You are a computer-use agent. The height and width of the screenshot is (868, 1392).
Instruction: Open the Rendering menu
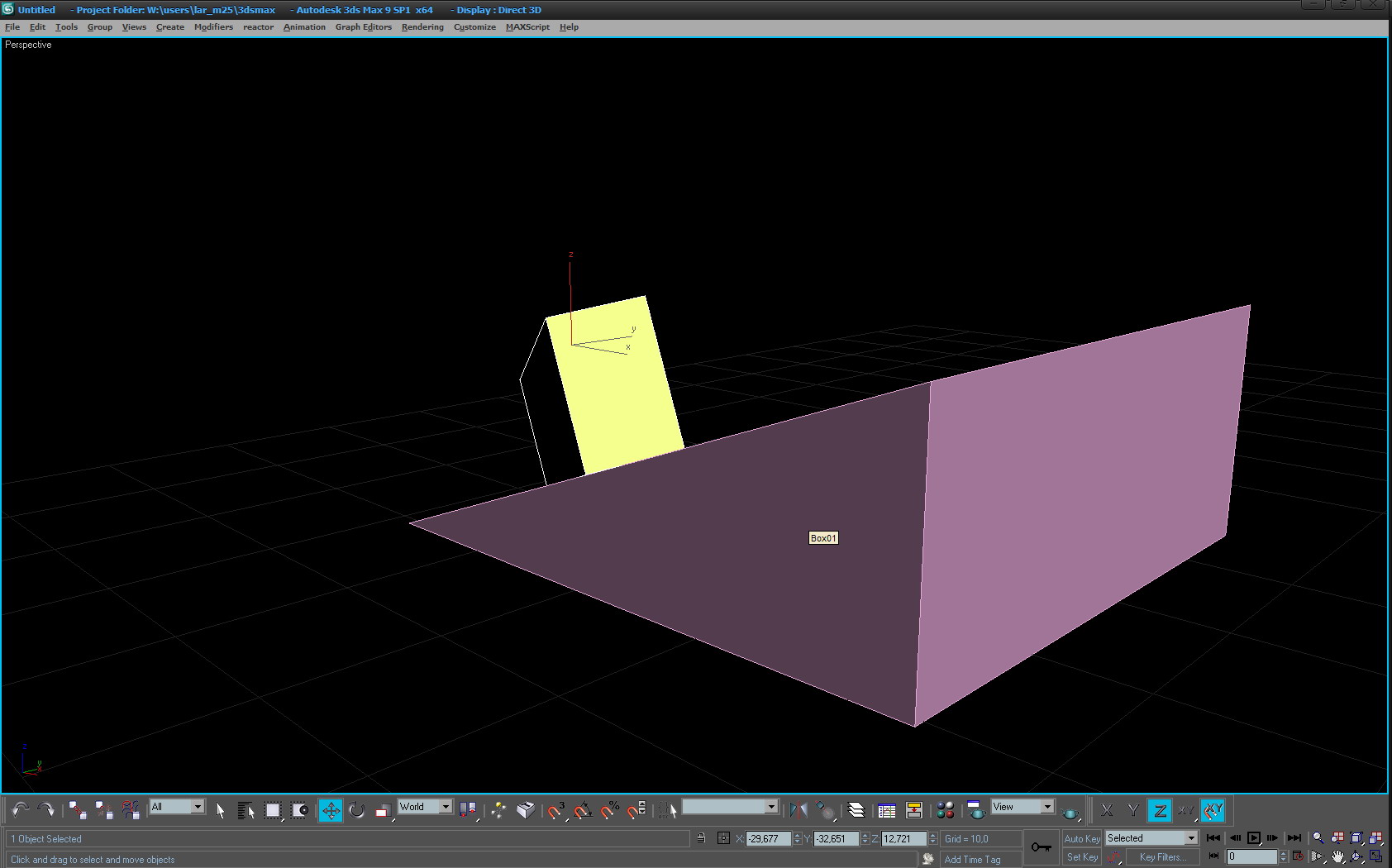coord(422,27)
